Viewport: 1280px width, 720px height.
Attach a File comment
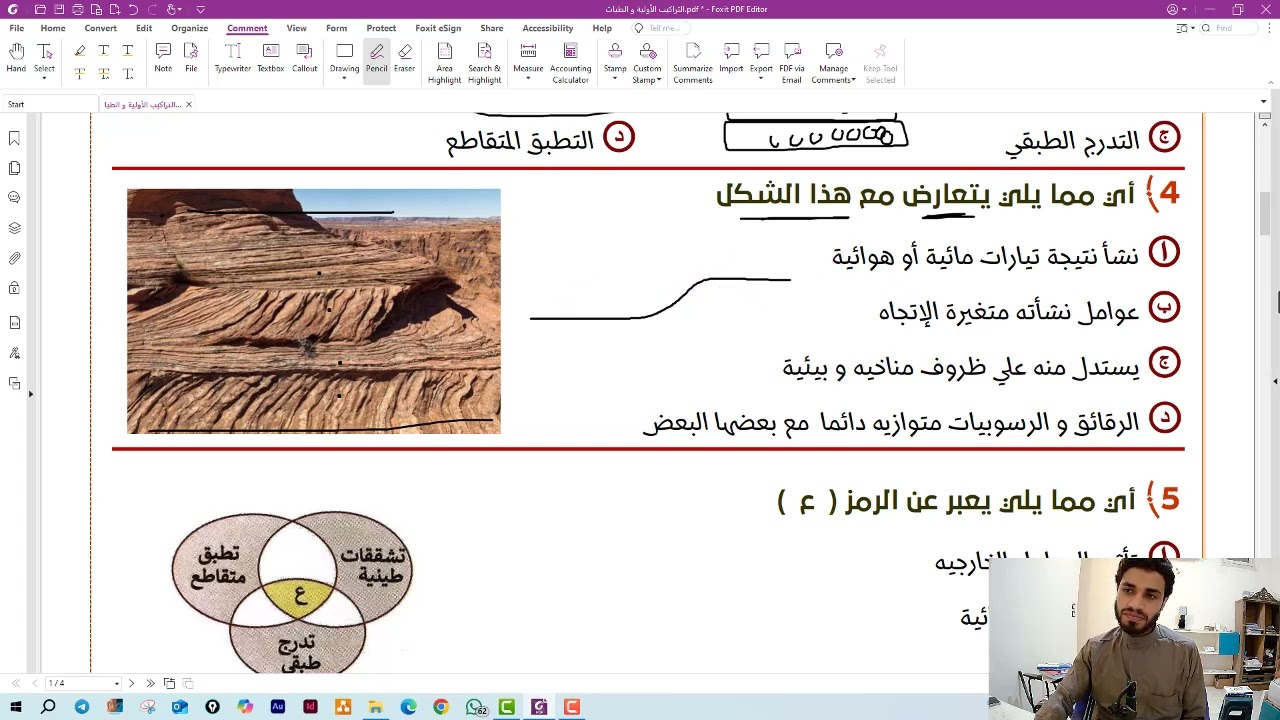click(x=191, y=58)
